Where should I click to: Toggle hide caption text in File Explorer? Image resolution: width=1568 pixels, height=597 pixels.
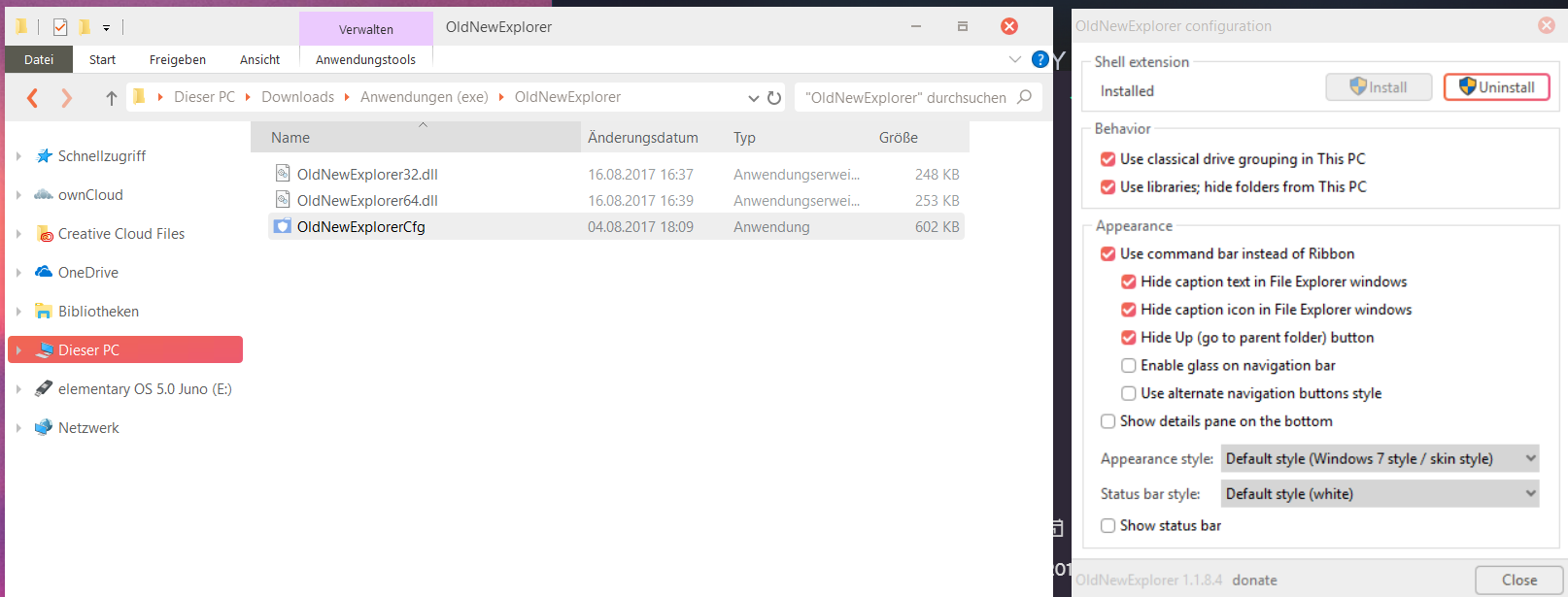[1128, 282]
